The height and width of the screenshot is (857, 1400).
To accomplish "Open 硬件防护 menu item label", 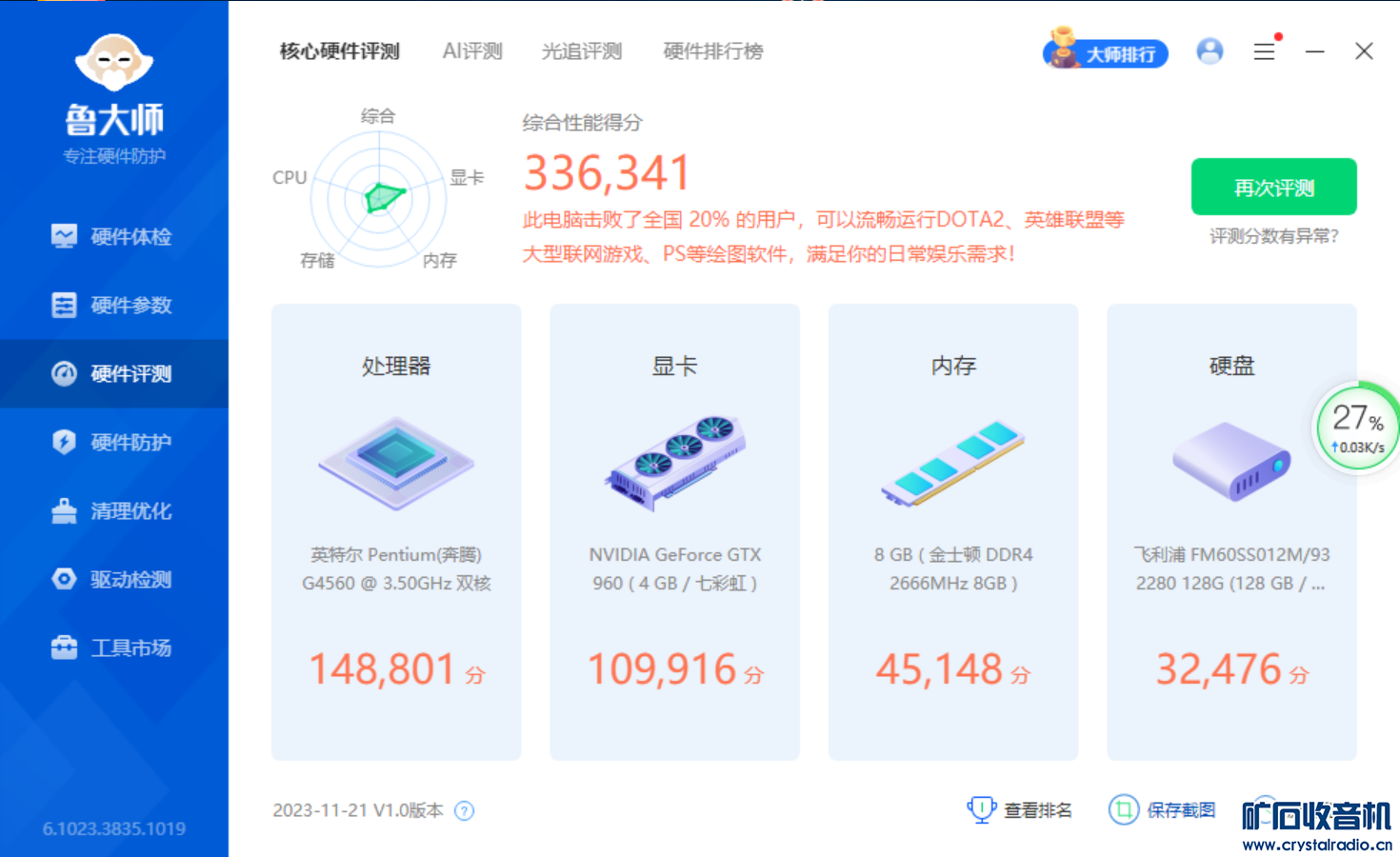I will pyautogui.click(x=131, y=442).
